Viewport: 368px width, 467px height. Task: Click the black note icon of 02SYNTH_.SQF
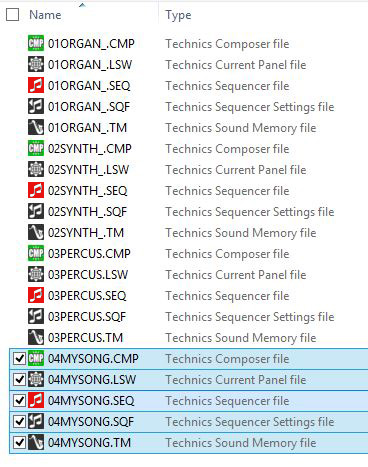(36, 211)
